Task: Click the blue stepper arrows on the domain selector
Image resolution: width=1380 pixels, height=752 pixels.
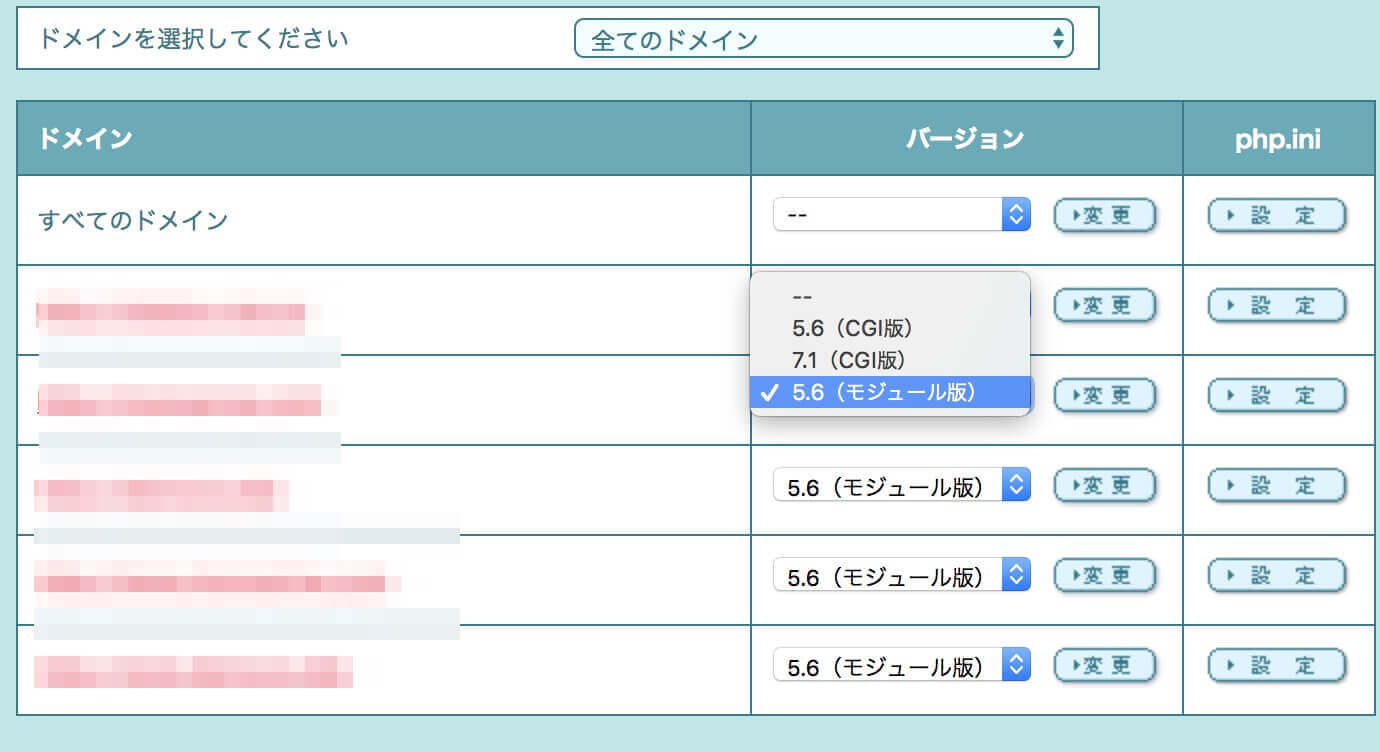Action: 1058,37
